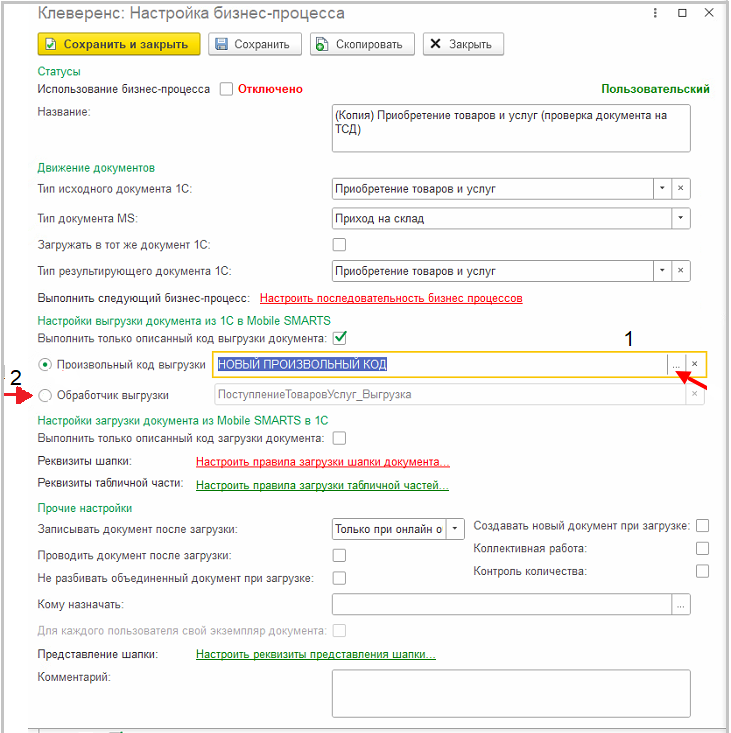The image size is (731, 733).
Task: Click 'НОВЫЙ ПРОИЗВОЛЬНЫЙ КОД' input field
Action: point(441,364)
